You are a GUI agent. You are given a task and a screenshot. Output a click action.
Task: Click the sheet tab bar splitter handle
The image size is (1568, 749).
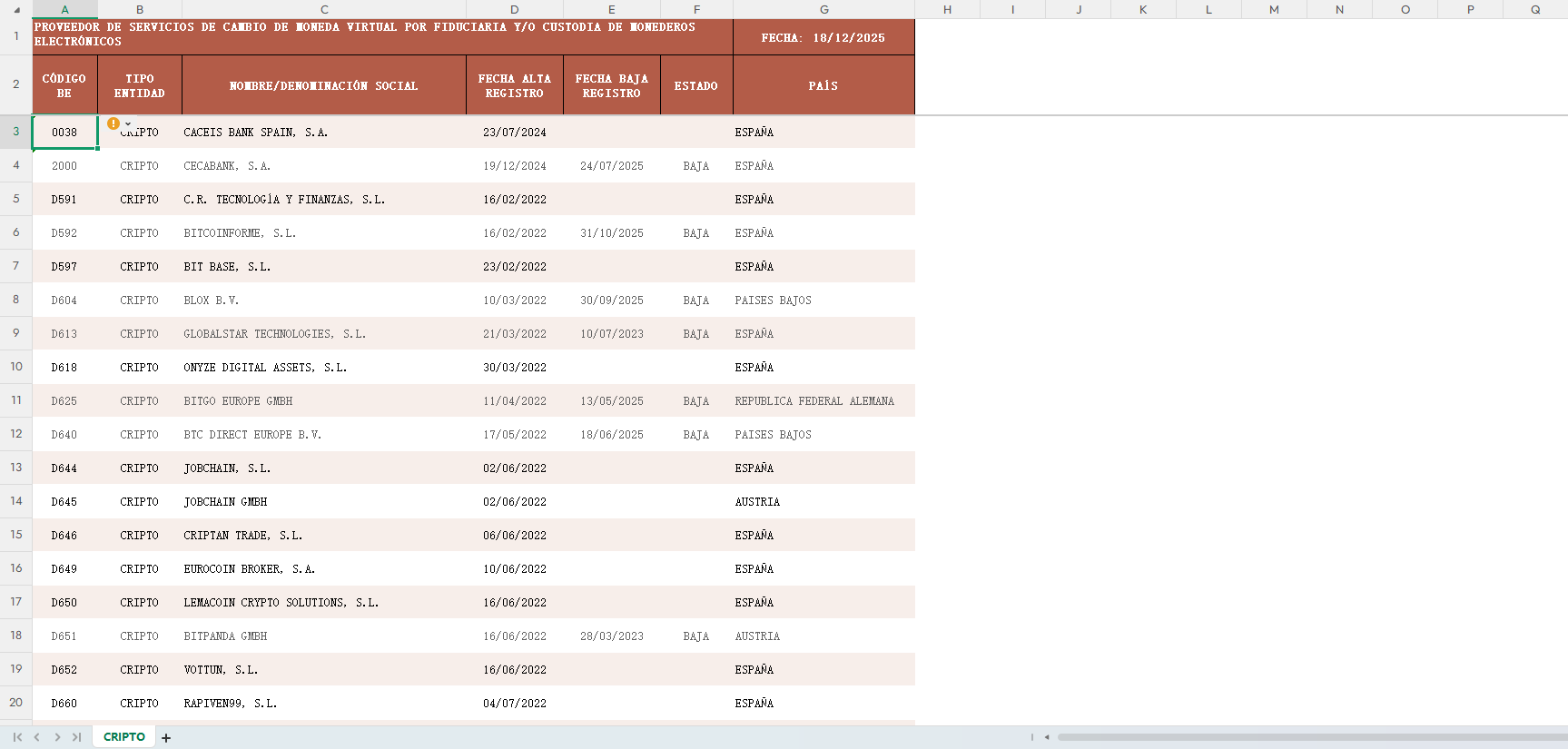[x=1031, y=737]
